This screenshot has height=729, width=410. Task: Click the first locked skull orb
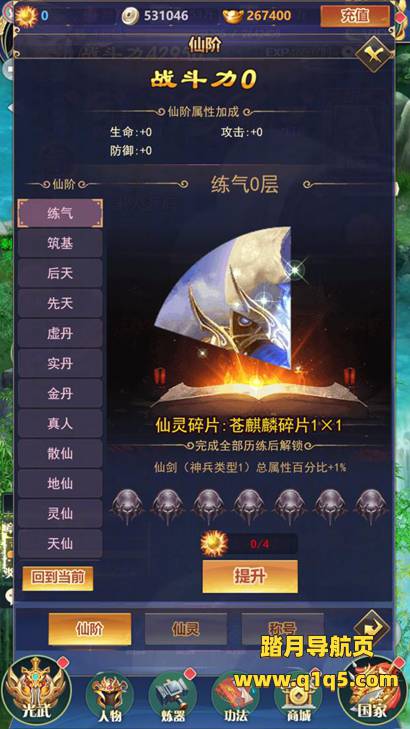(127, 507)
